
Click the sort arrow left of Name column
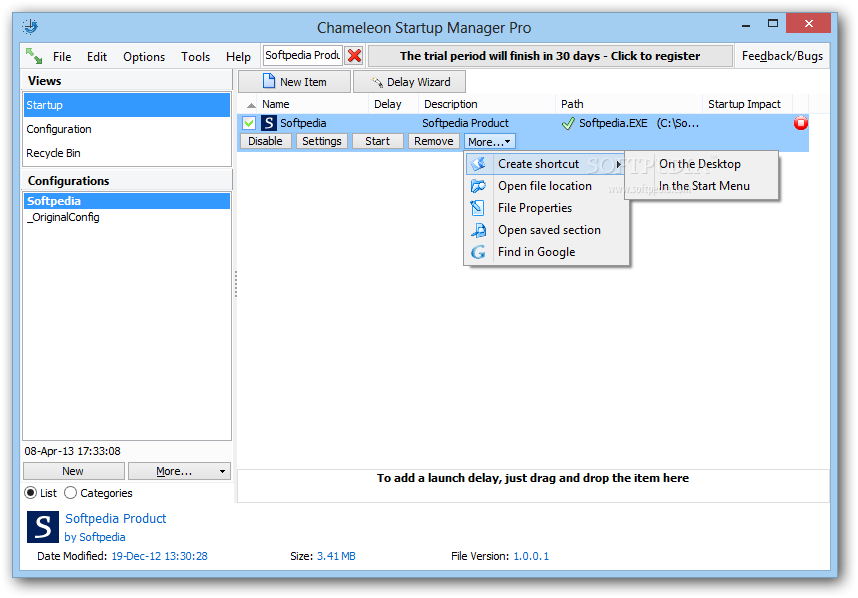(251, 104)
